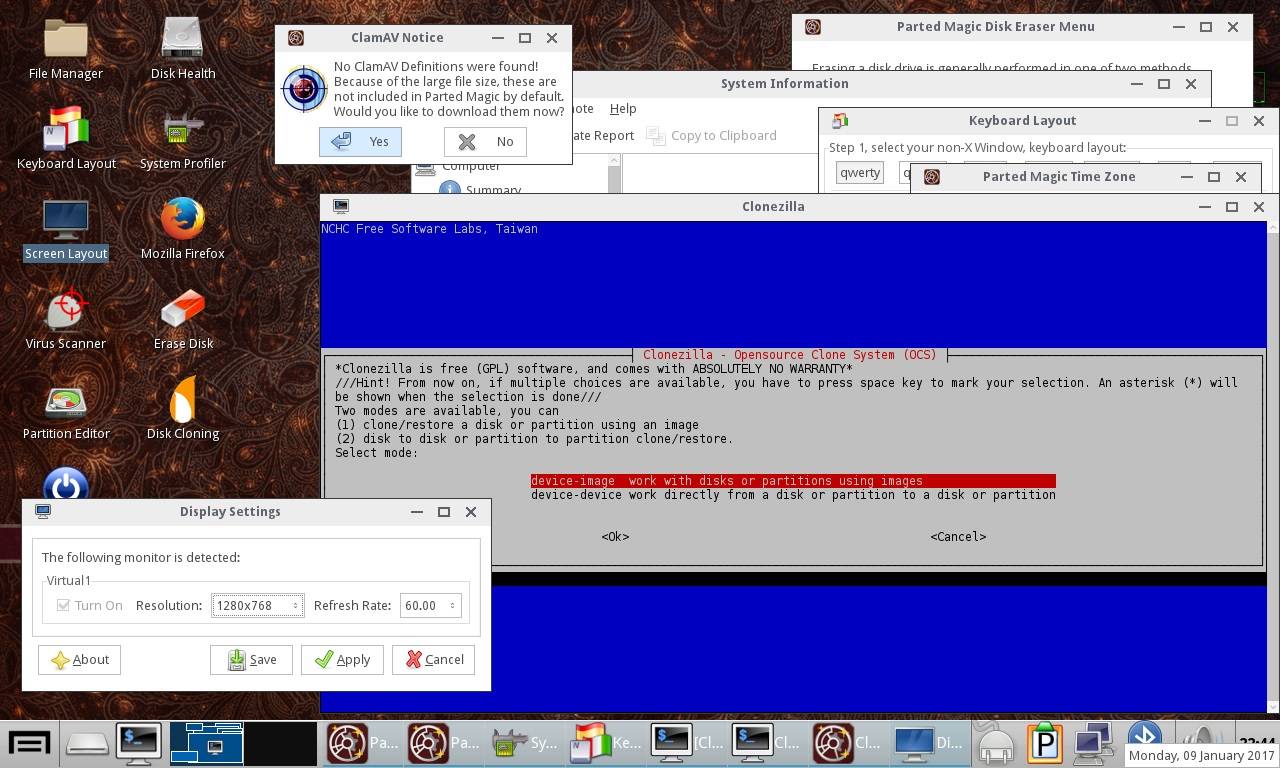The image size is (1280, 768).
Task: Switch to first Parted Magic taskbar entry
Action: coord(365,743)
